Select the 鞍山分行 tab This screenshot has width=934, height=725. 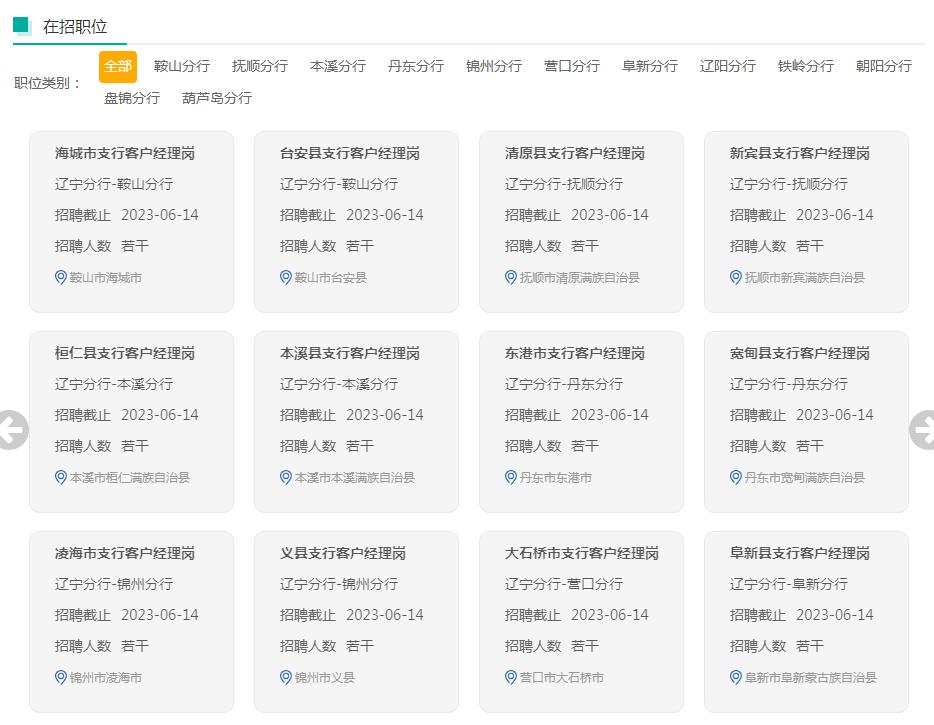[181, 65]
